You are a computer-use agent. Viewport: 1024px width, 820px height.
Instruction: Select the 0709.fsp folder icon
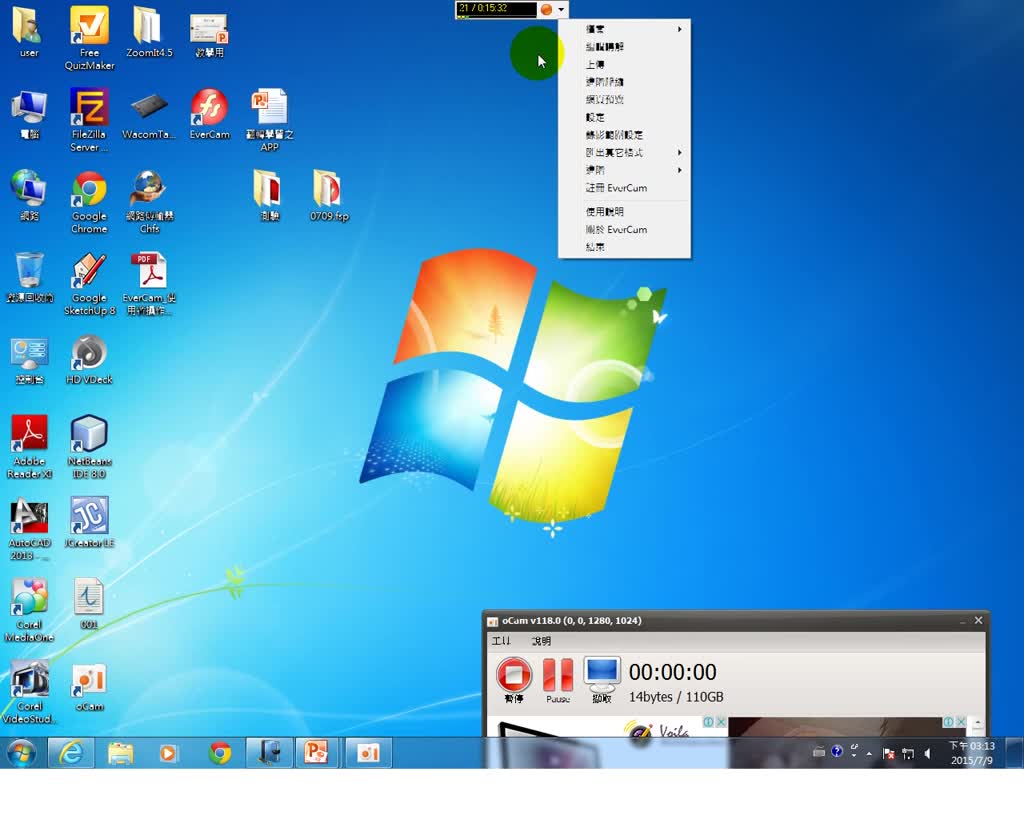329,196
